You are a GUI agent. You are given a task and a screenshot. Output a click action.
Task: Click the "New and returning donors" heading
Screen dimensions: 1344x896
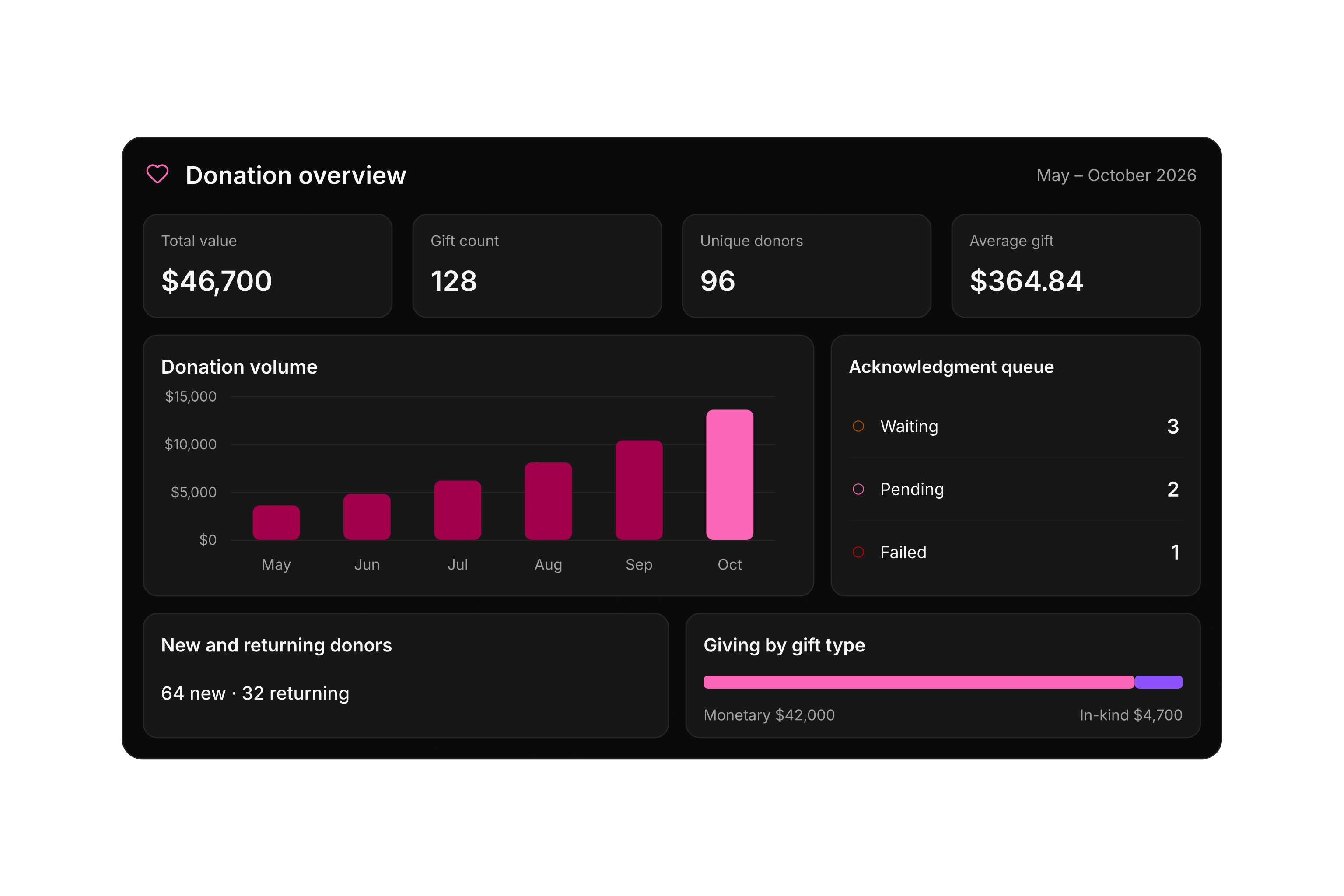(x=276, y=645)
